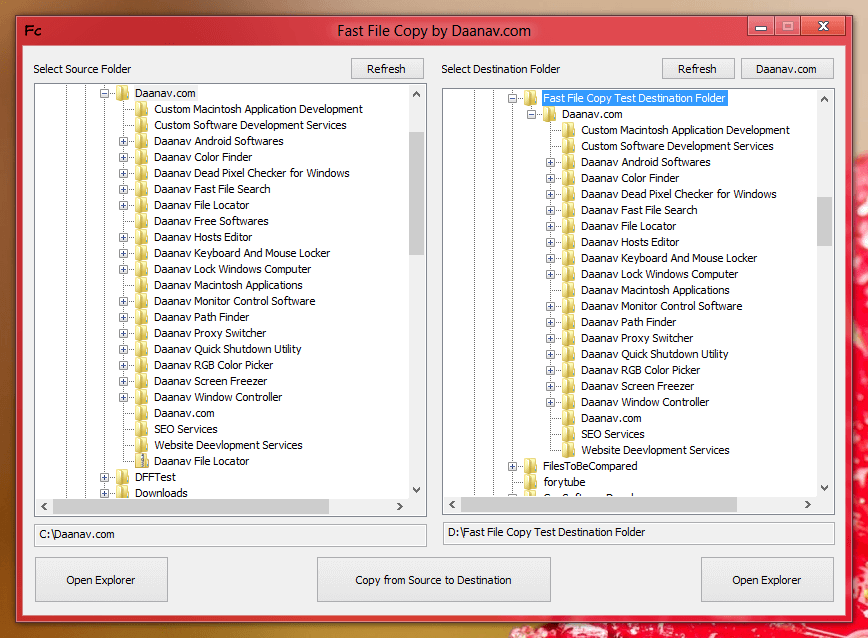This screenshot has height=638, width=868.
Task: Select Daanav Macintosh Applications in source tree
Action: 228,285
